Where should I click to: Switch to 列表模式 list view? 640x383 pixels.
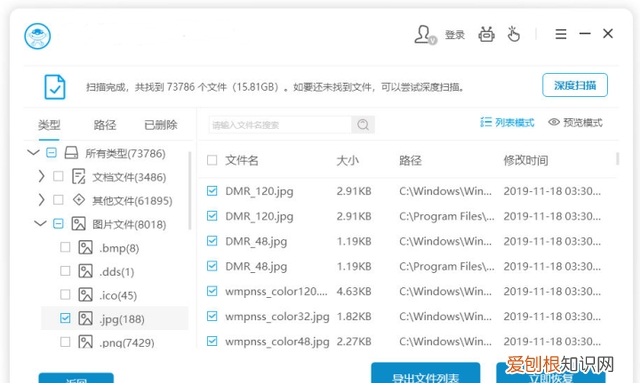[x=507, y=122]
